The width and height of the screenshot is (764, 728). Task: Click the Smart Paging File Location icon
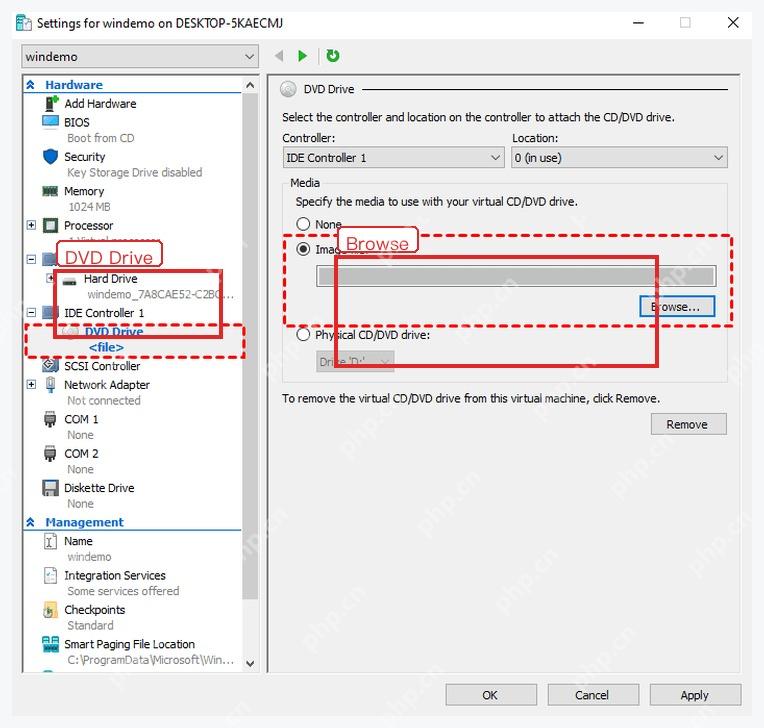[x=50, y=644]
